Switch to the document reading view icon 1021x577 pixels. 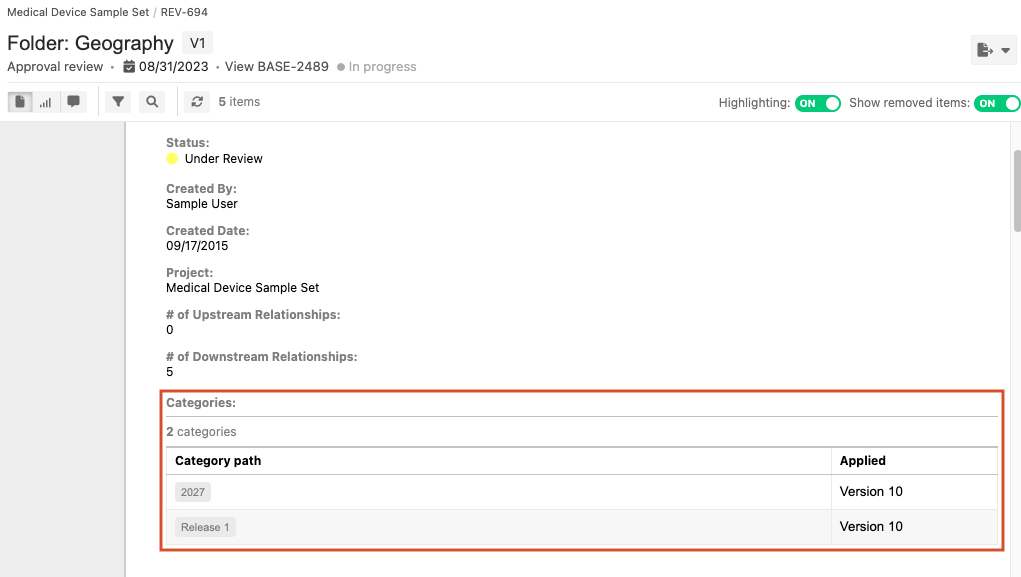click(20, 102)
